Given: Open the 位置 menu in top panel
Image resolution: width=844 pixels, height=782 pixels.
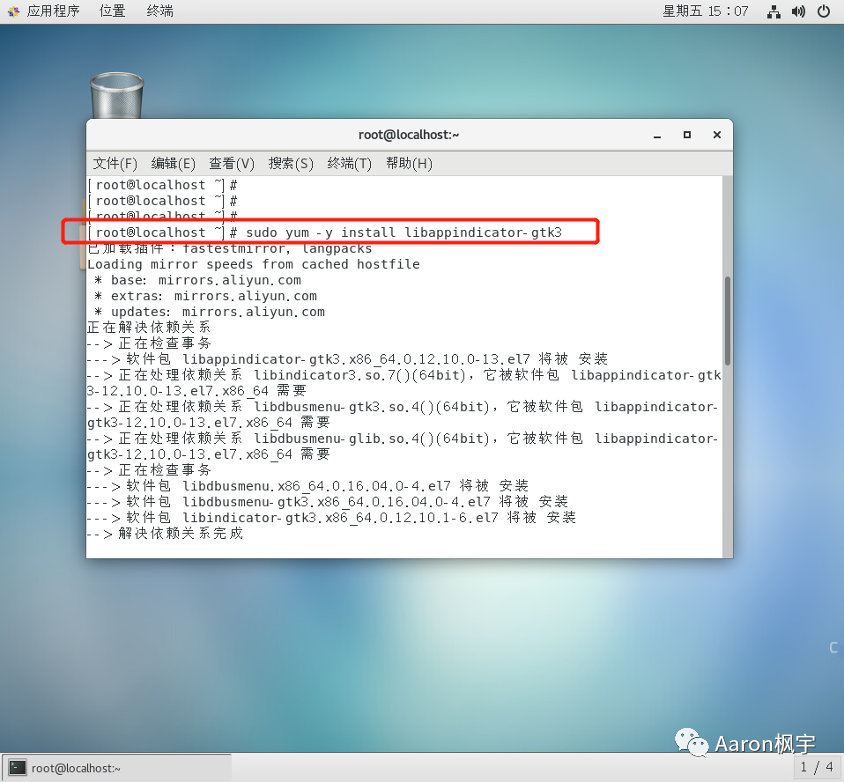Looking at the screenshot, I should click(x=112, y=11).
